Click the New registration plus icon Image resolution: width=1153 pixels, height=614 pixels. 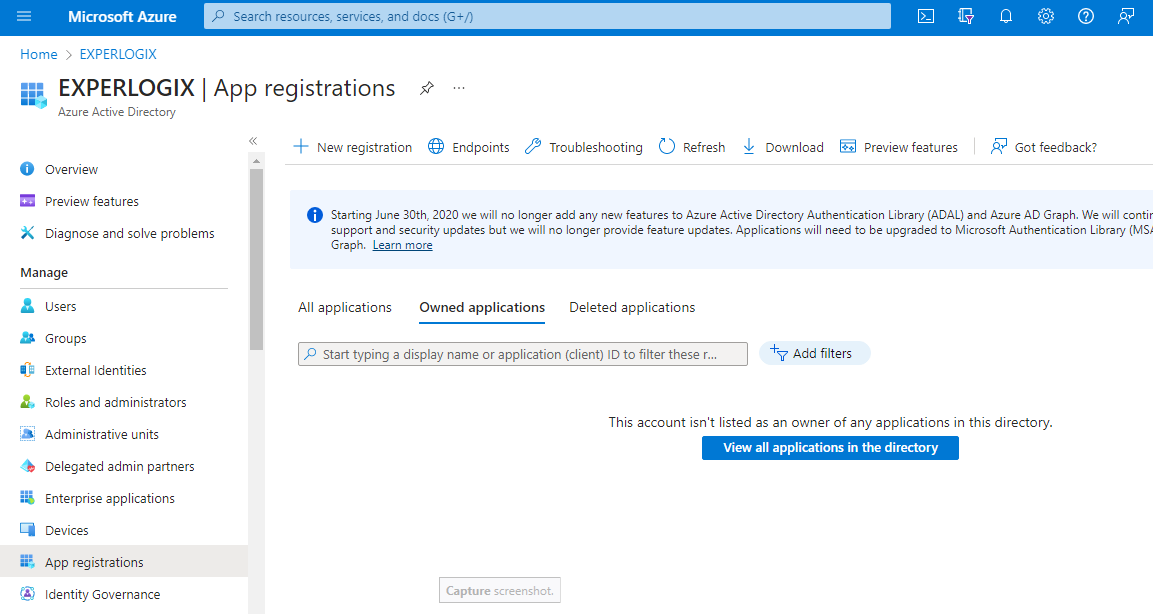[301, 146]
